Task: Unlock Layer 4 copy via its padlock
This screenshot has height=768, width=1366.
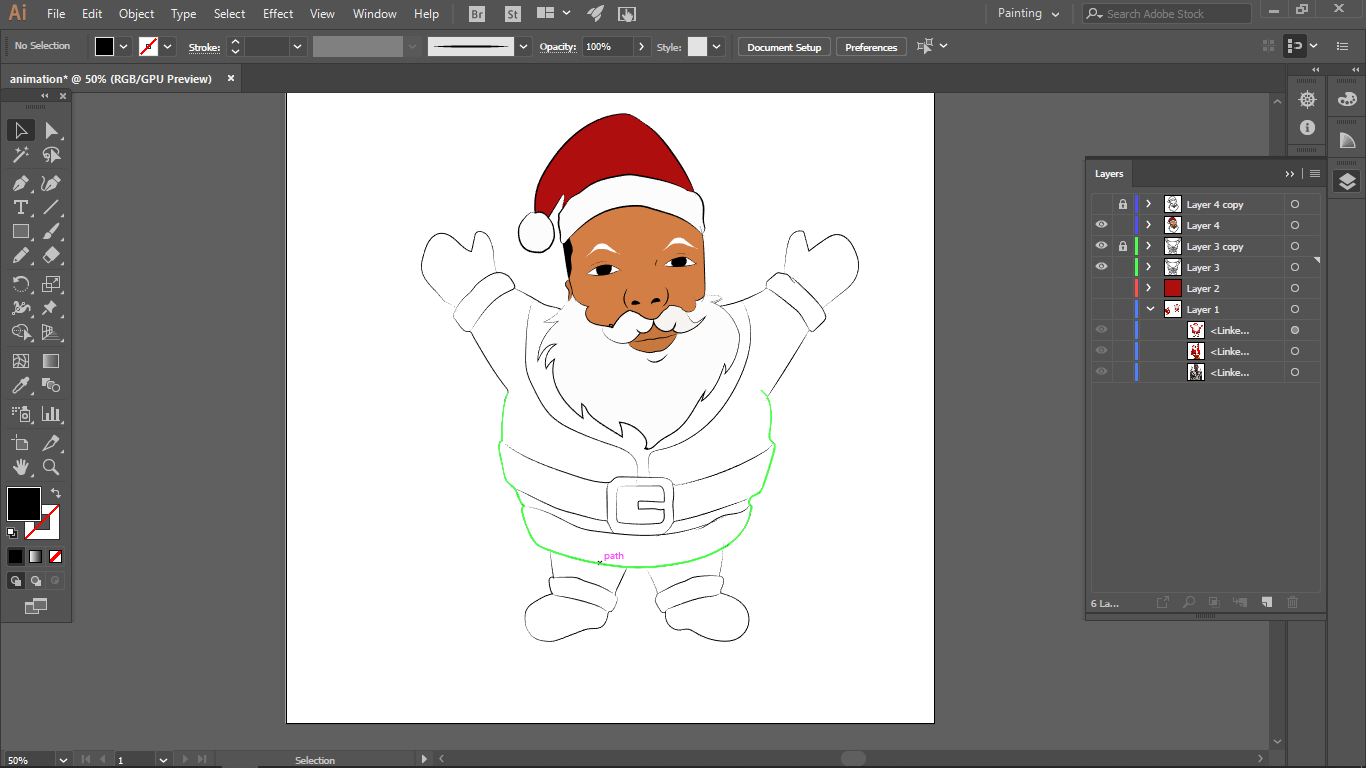Action: (x=1122, y=203)
